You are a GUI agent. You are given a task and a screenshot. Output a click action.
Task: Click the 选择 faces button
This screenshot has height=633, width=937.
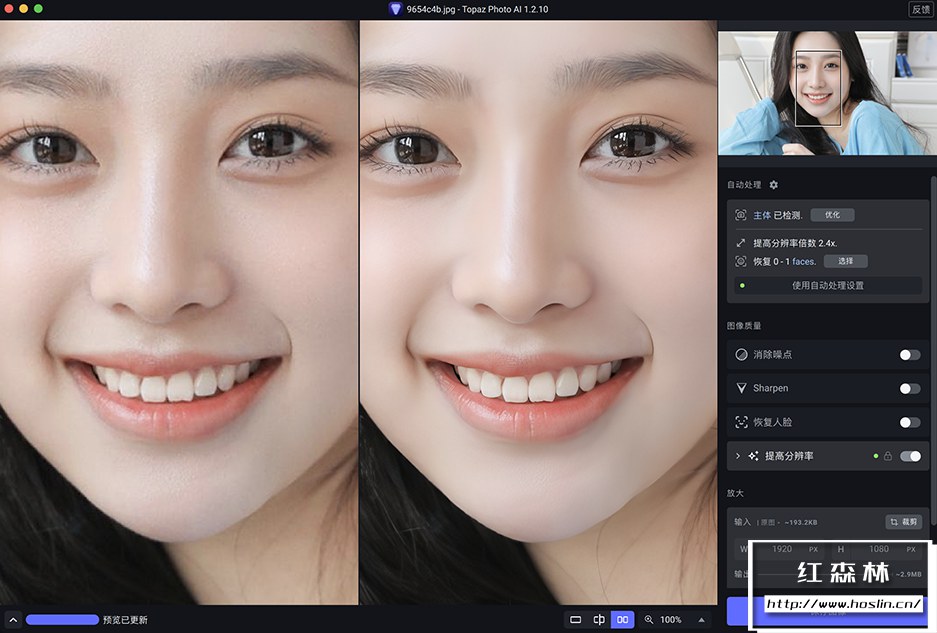tap(846, 261)
